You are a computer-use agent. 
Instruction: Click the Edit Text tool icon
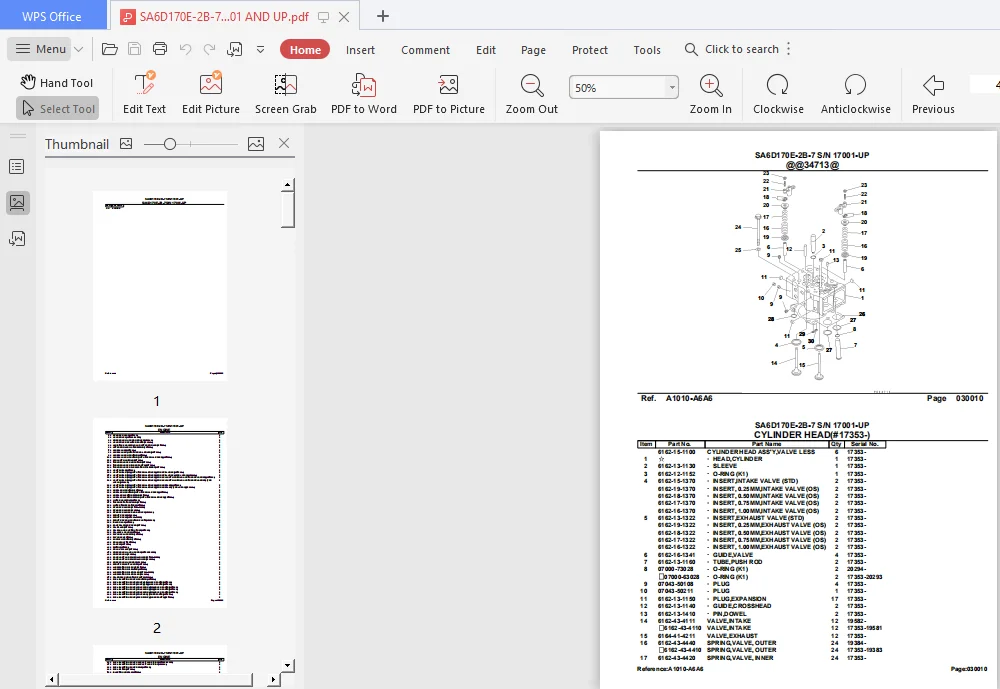[x=144, y=85]
